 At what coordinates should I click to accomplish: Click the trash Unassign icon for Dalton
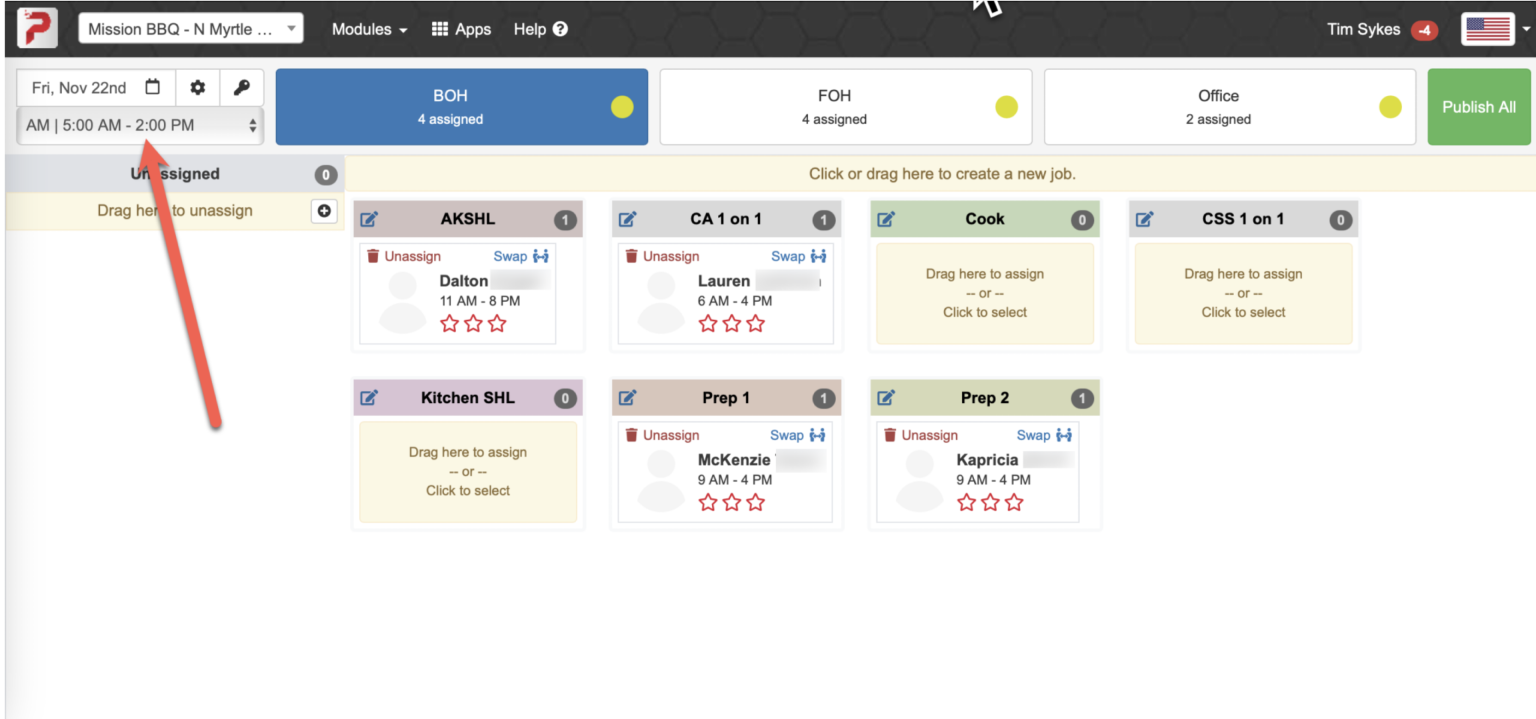(373, 256)
